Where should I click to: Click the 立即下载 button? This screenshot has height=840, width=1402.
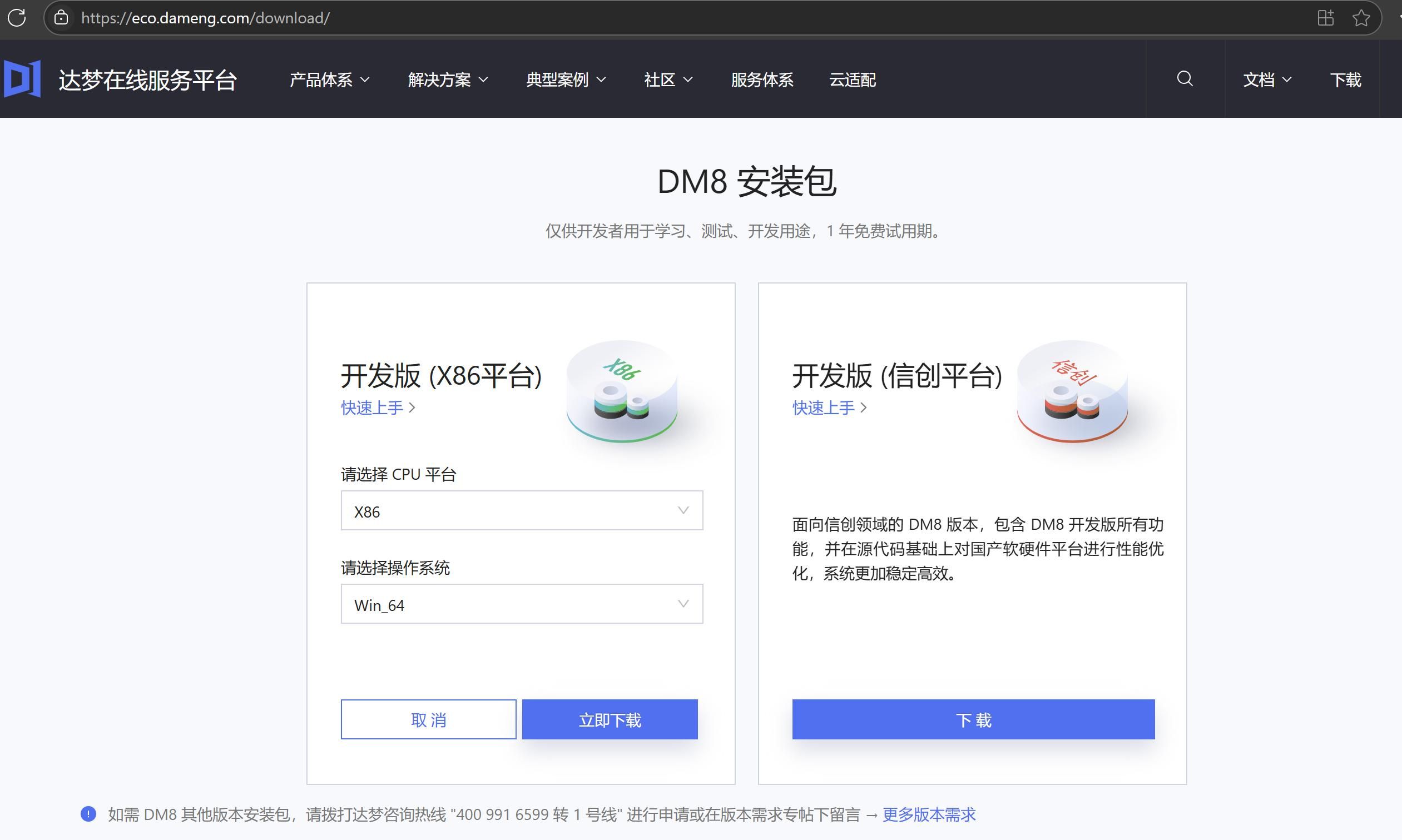click(610, 719)
